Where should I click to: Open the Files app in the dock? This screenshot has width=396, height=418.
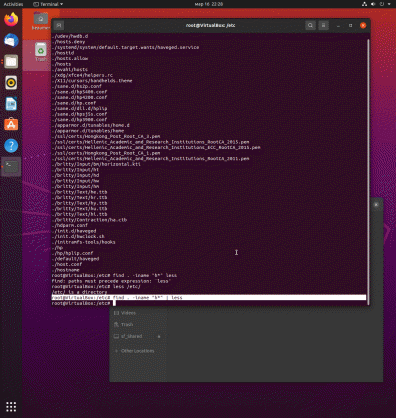click(x=11, y=62)
